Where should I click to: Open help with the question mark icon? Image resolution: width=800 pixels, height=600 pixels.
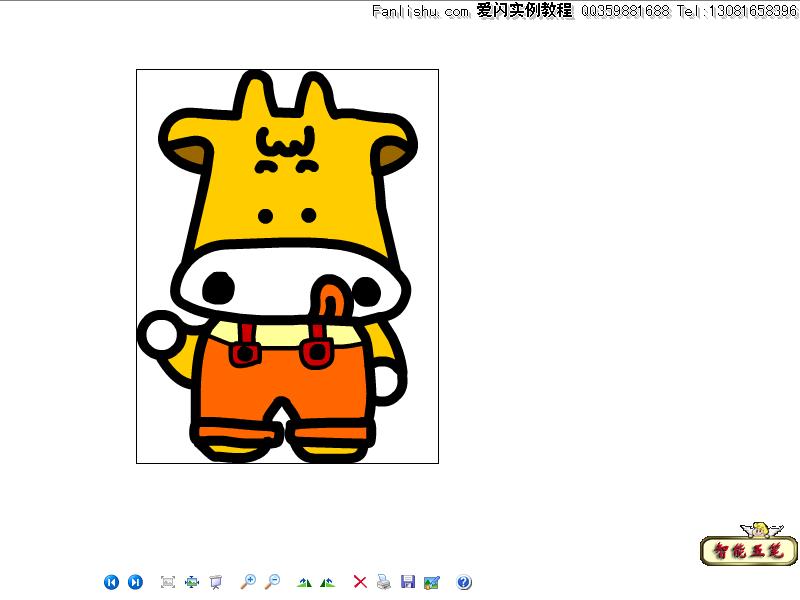(464, 582)
